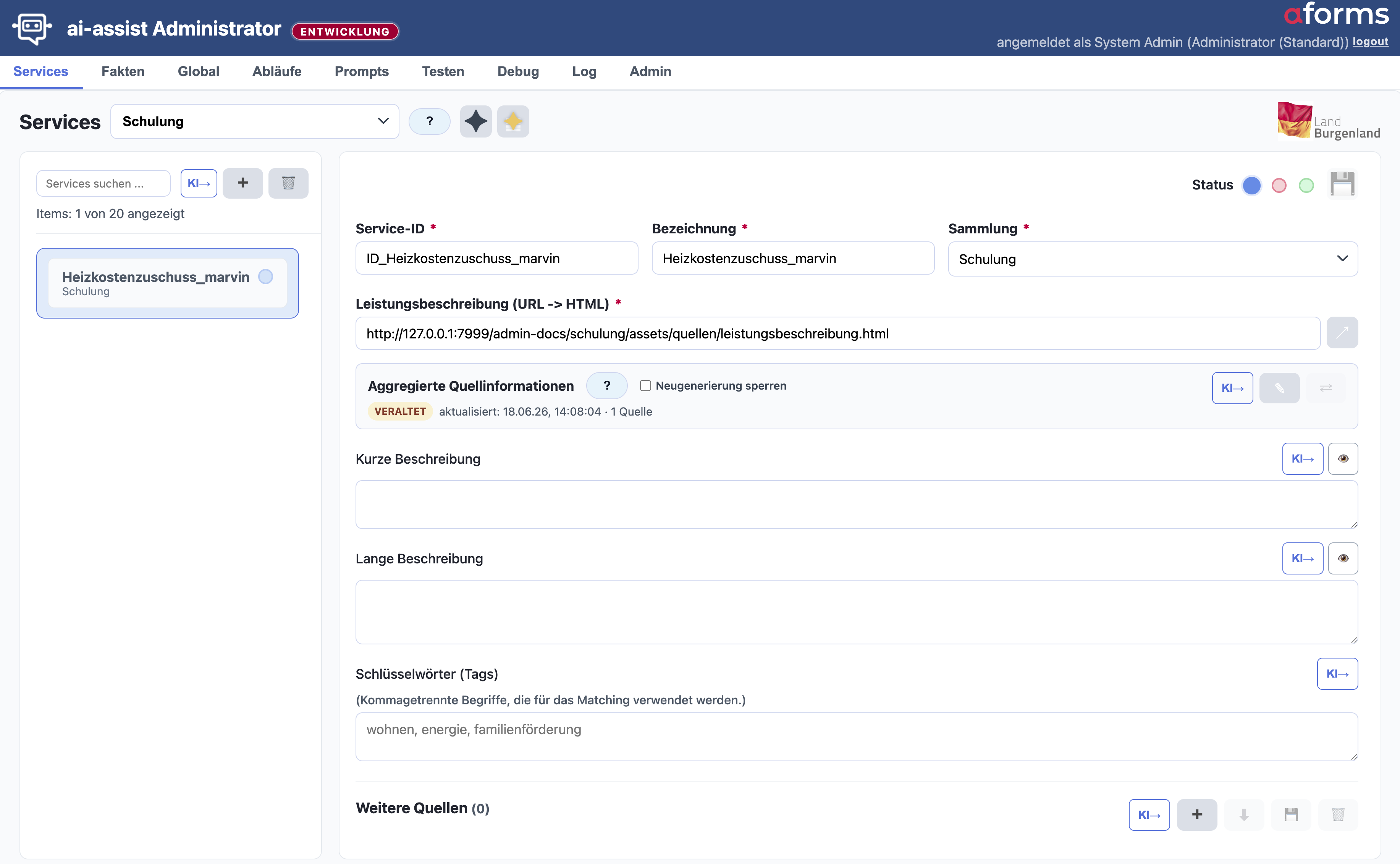Viewport: 1400px width, 864px height.
Task: Go to the Testen tab
Action: click(x=443, y=71)
